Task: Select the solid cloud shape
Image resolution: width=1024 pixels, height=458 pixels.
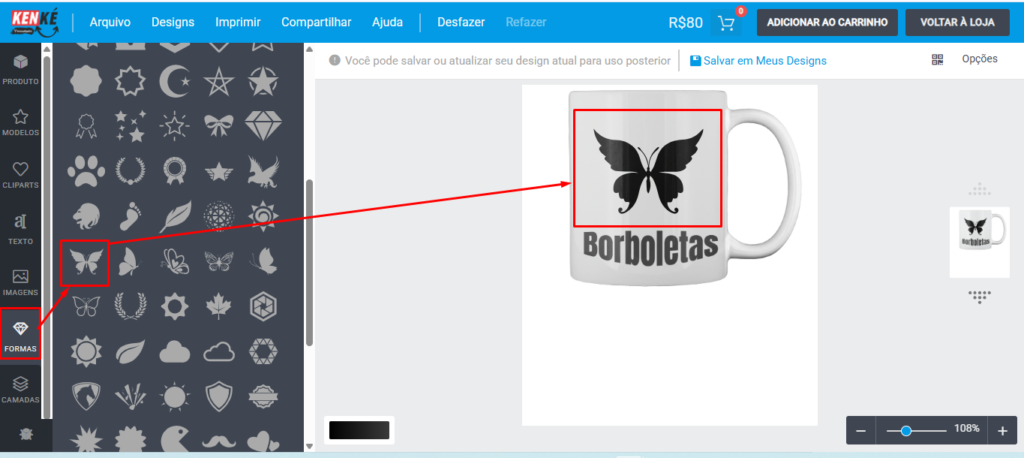Action: tap(174, 351)
